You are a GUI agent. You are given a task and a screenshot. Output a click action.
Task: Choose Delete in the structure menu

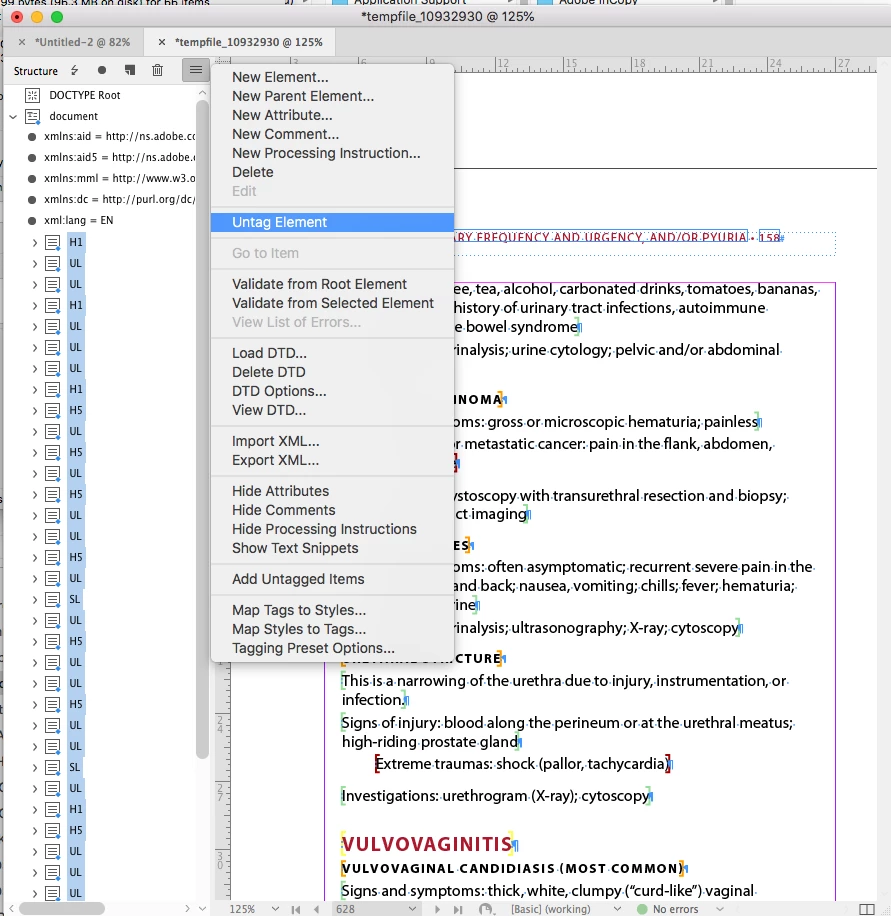252,172
